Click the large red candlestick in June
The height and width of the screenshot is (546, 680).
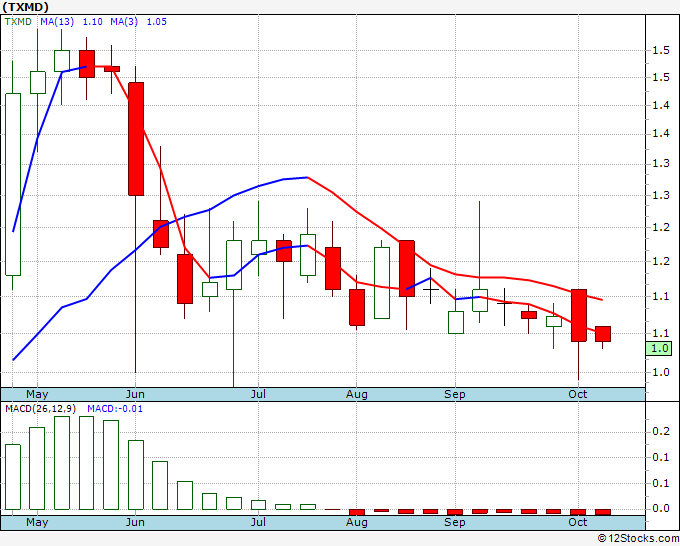[136, 139]
